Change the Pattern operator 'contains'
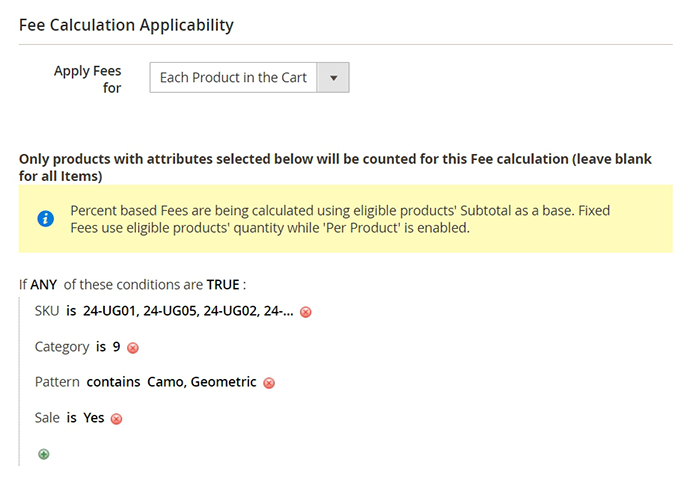 point(114,382)
